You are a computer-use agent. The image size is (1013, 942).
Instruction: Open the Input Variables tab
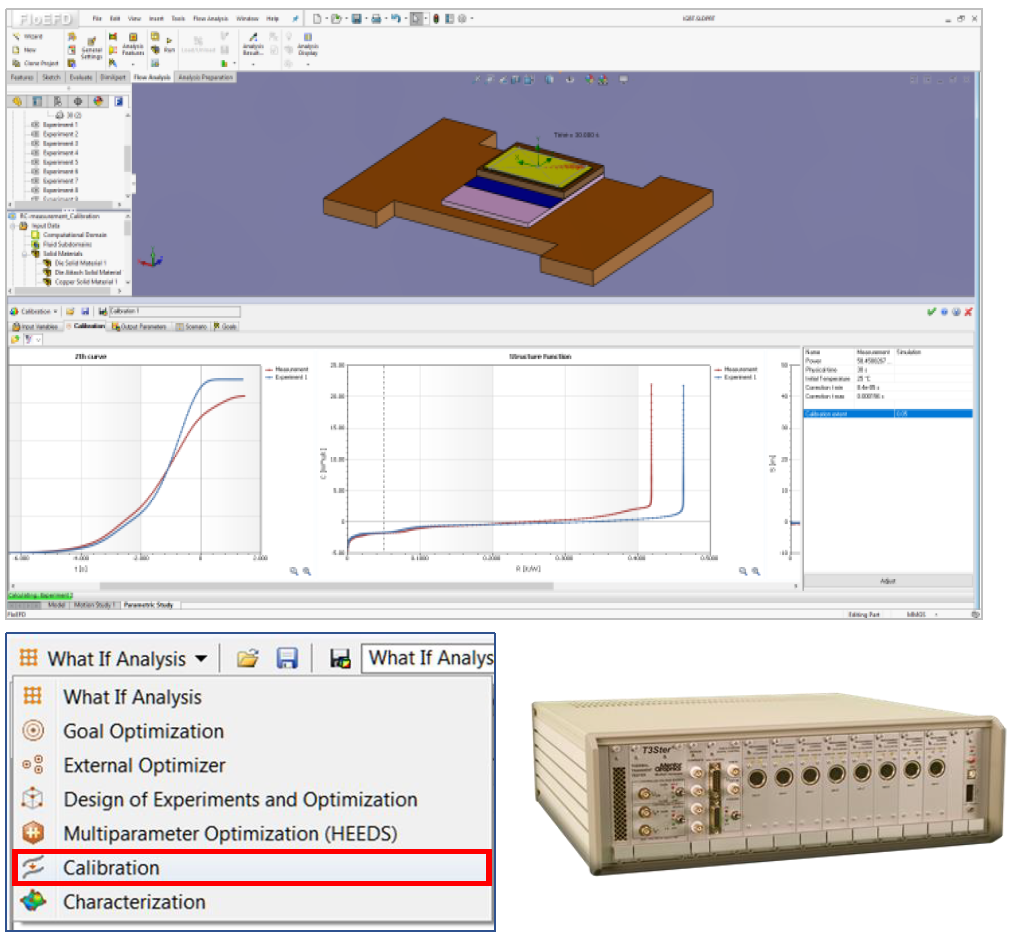click(x=36, y=326)
